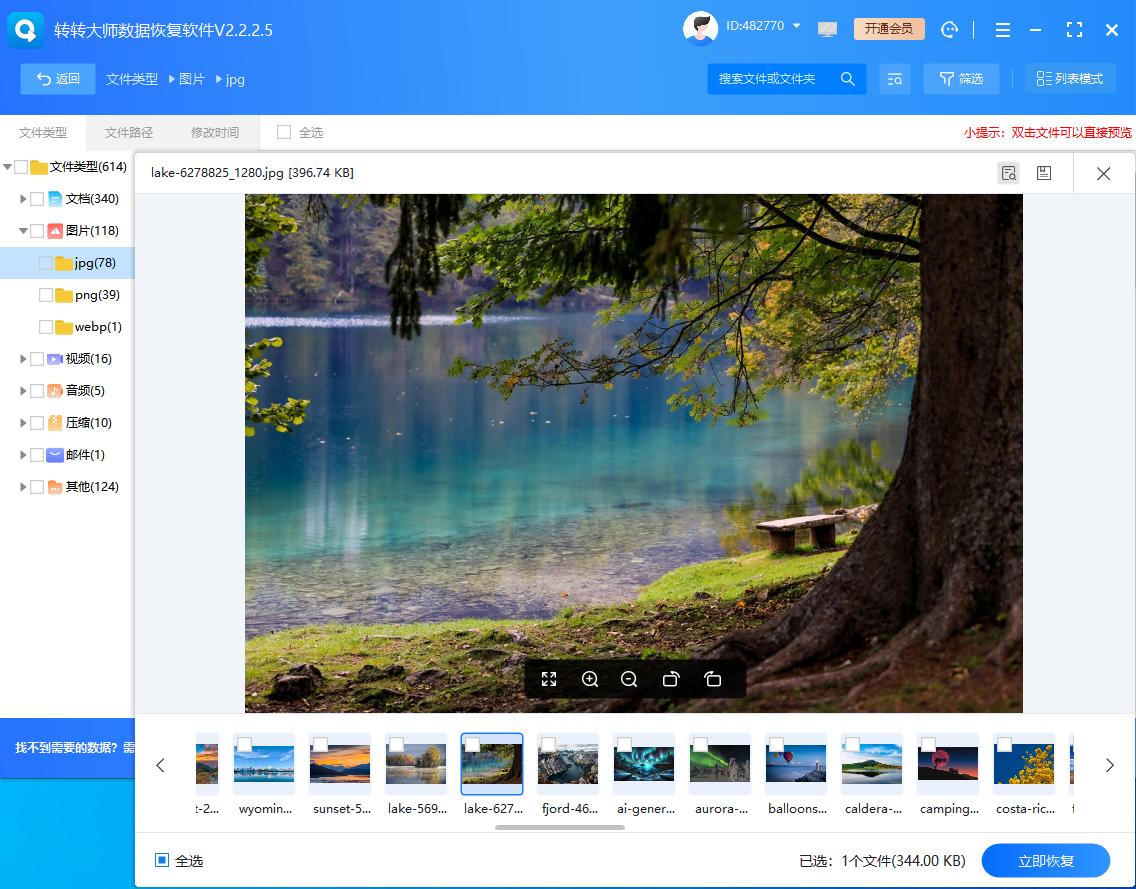Image resolution: width=1136 pixels, height=889 pixels.
Task: Rotate the previewed lake photo counterclockwise
Action: click(x=671, y=679)
